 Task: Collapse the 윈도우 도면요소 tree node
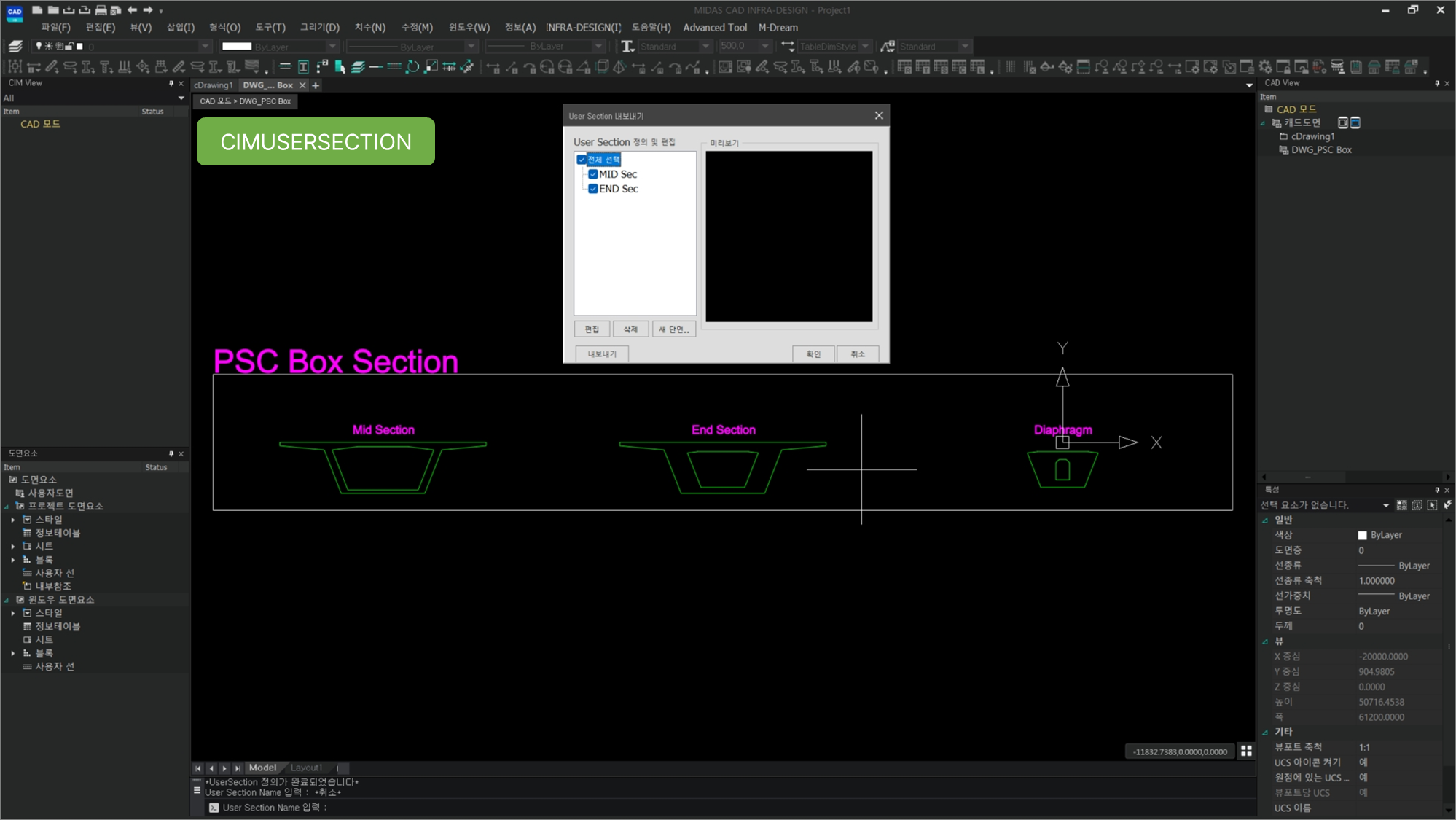pos(7,600)
